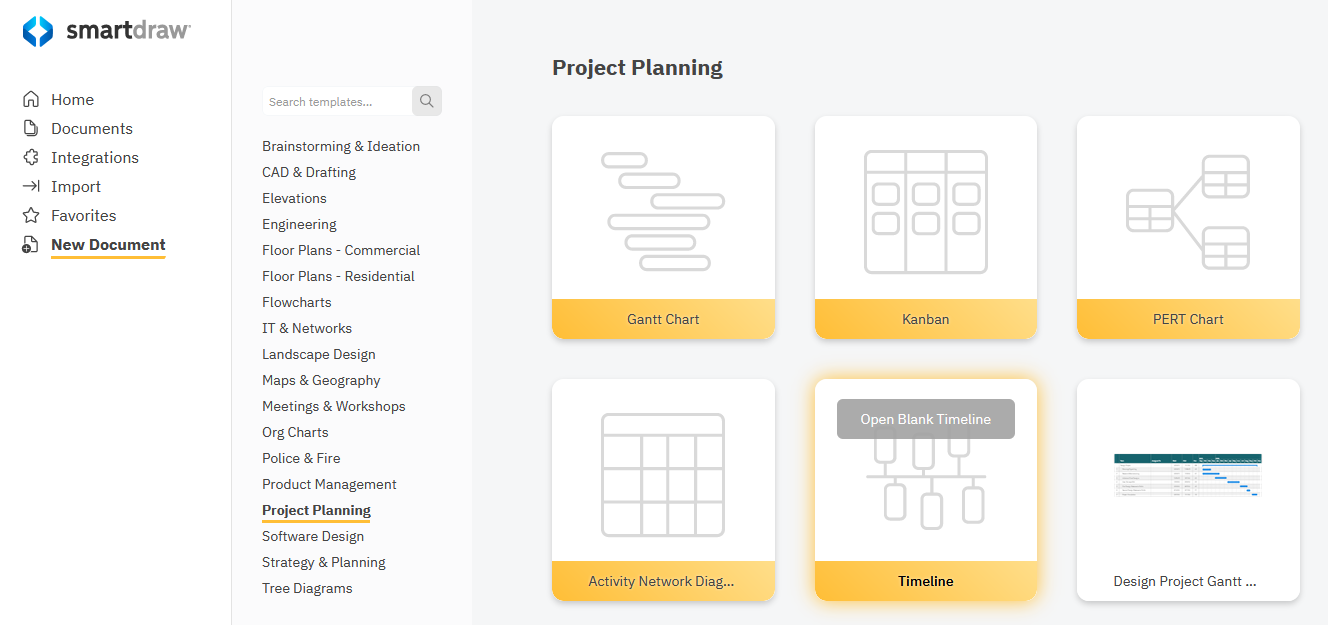Click Open Blank Timeline

tap(925, 418)
